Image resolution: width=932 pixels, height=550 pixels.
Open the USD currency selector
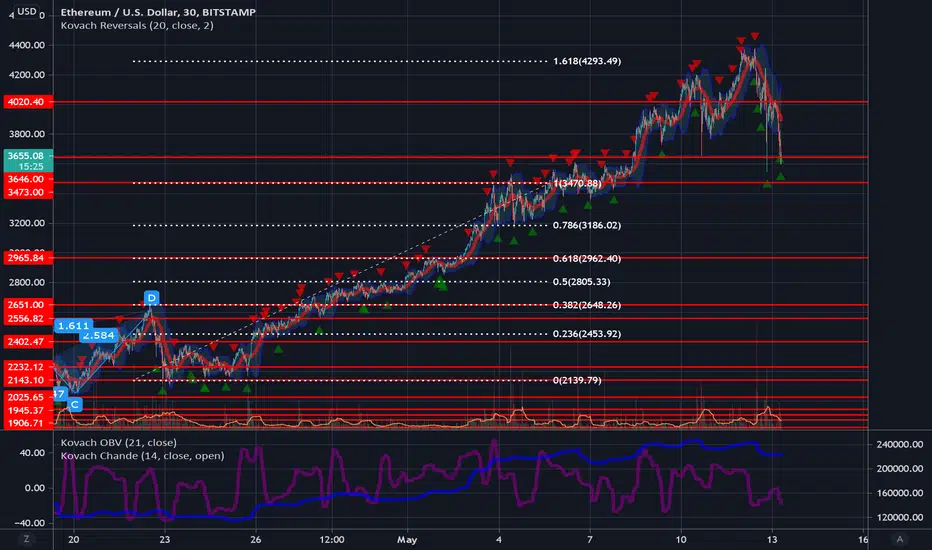pyautogui.click(x=26, y=11)
